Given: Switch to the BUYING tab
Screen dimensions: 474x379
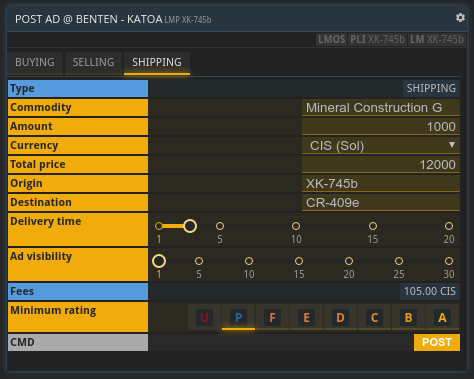Looking at the screenshot, I should point(35,62).
